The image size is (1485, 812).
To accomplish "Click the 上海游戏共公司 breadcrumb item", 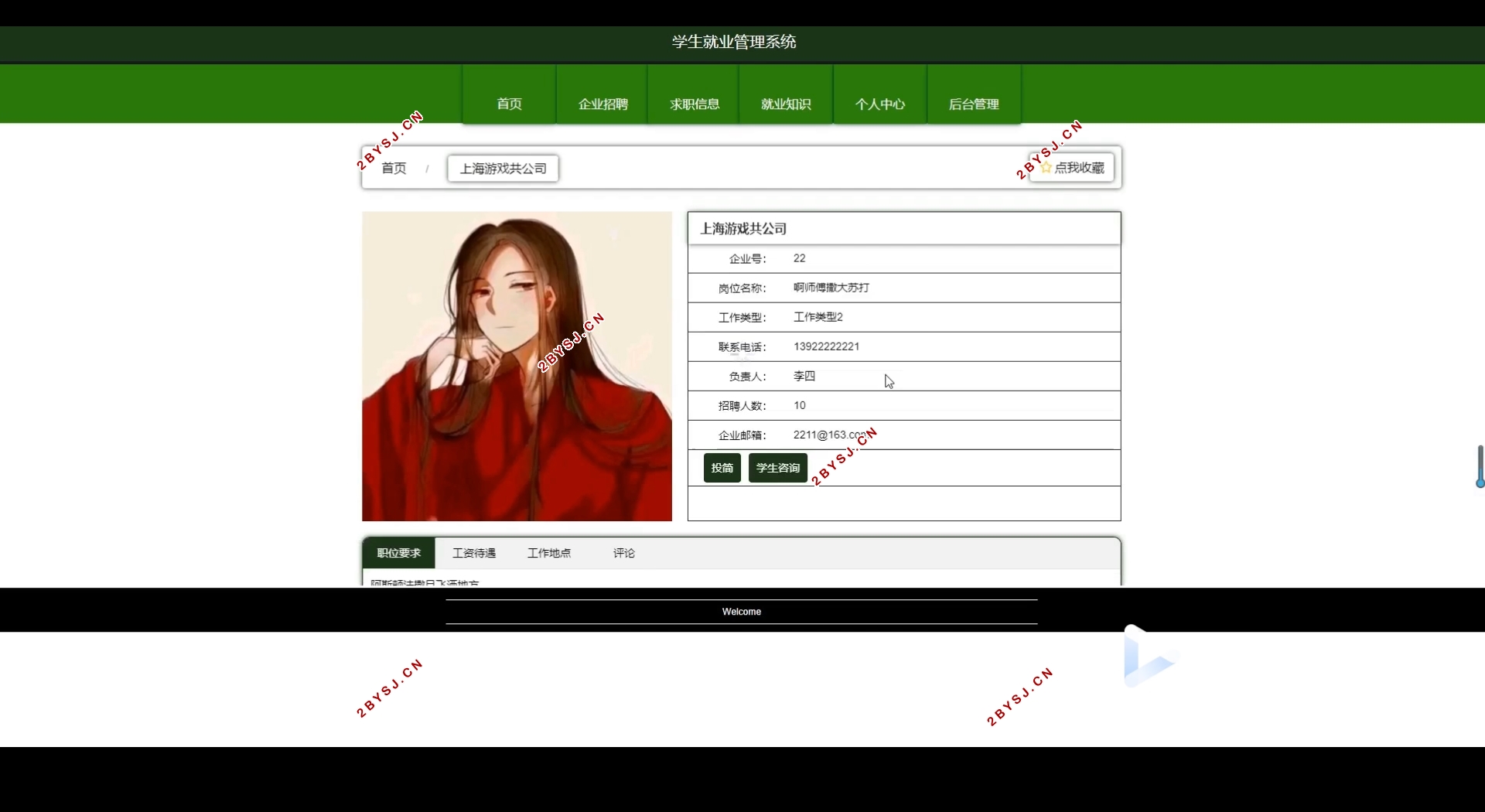I will point(503,169).
